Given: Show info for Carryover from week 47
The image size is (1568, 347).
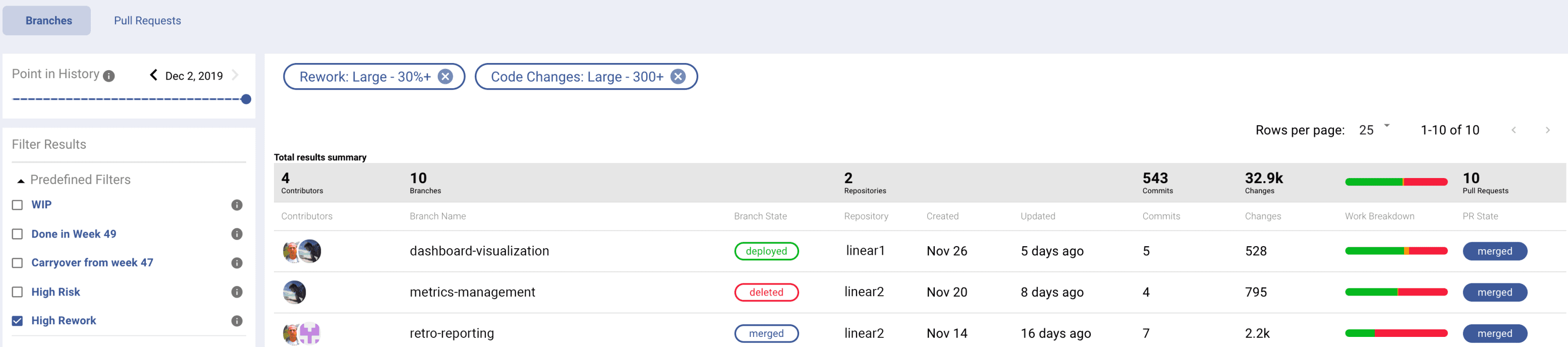Looking at the screenshot, I should (237, 263).
